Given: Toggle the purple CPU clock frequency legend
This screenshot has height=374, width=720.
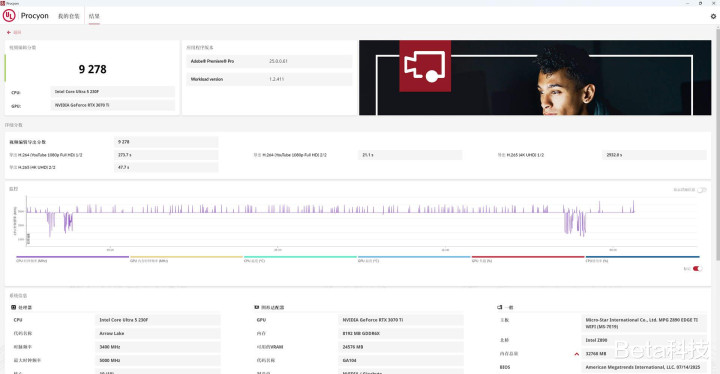Looking at the screenshot, I should (73, 259).
